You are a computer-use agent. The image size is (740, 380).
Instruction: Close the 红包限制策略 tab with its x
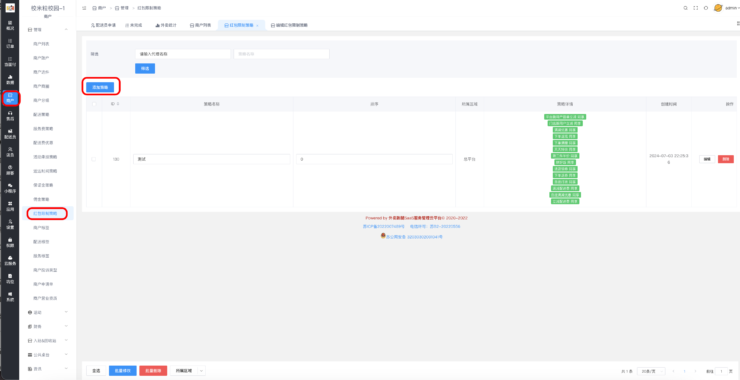257,25
